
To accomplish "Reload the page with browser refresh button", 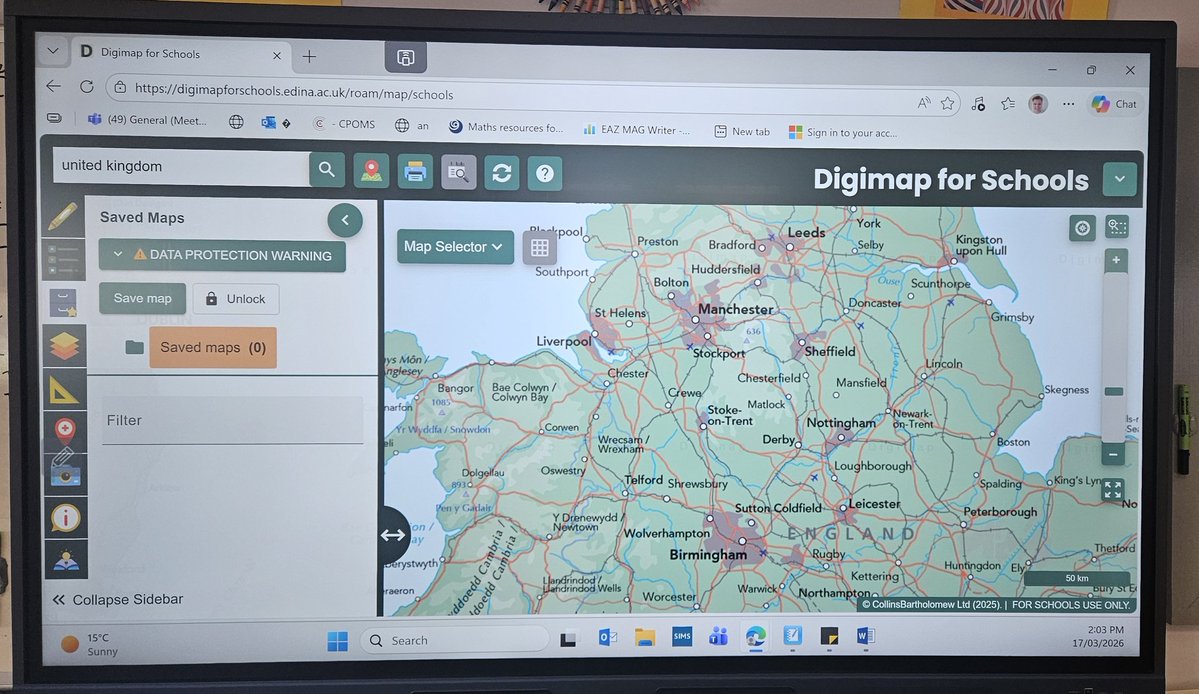I will pyautogui.click(x=86, y=86).
